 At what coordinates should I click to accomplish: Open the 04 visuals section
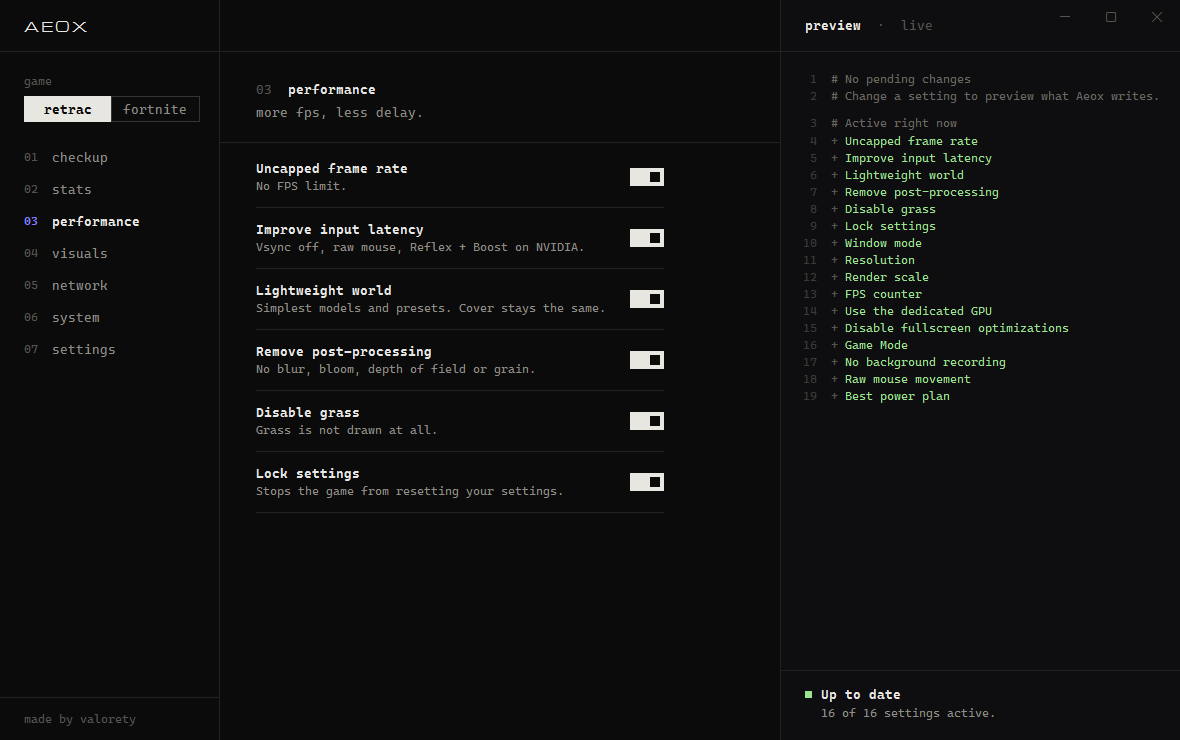(x=66, y=254)
